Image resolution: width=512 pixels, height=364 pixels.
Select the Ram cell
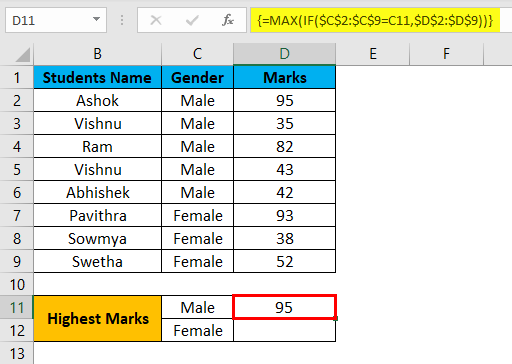pyautogui.click(x=97, y=146)
